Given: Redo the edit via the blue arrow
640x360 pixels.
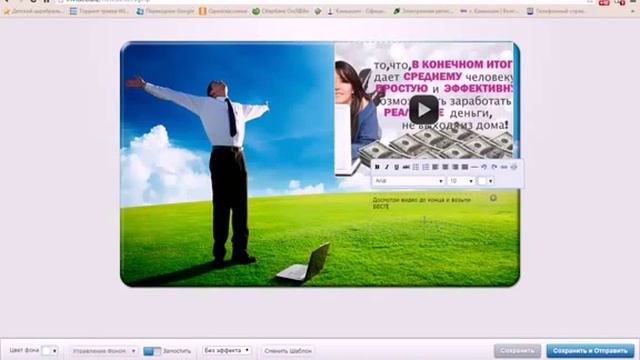Looking at the screenshot, I should (x=494, y=167).
